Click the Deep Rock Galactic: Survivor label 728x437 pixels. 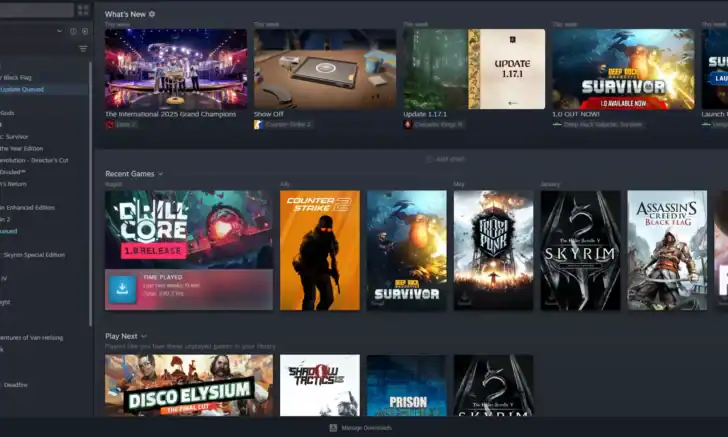603,124
